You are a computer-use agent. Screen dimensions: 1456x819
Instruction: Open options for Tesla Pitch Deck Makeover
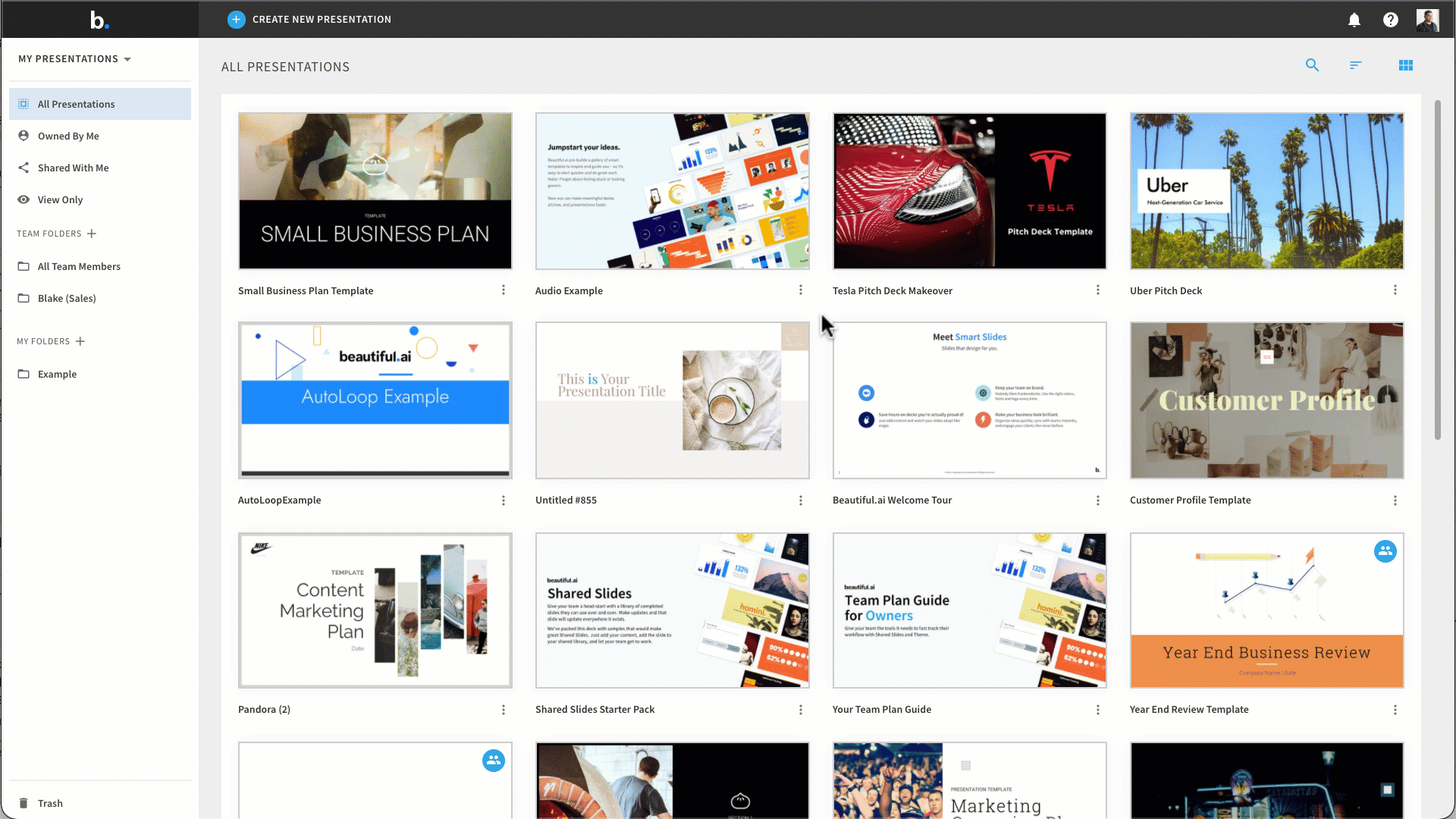pyautogui.click(x=1098, y=290)
